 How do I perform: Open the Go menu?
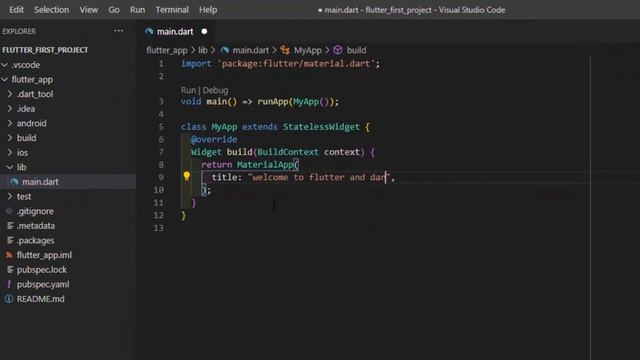[114, 10]
